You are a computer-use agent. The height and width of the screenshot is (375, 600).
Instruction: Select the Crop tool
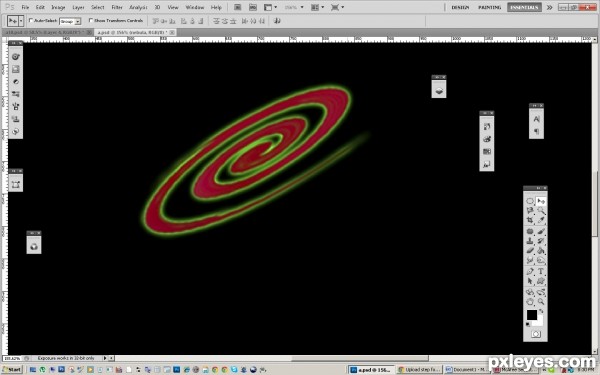pos(530,220)
